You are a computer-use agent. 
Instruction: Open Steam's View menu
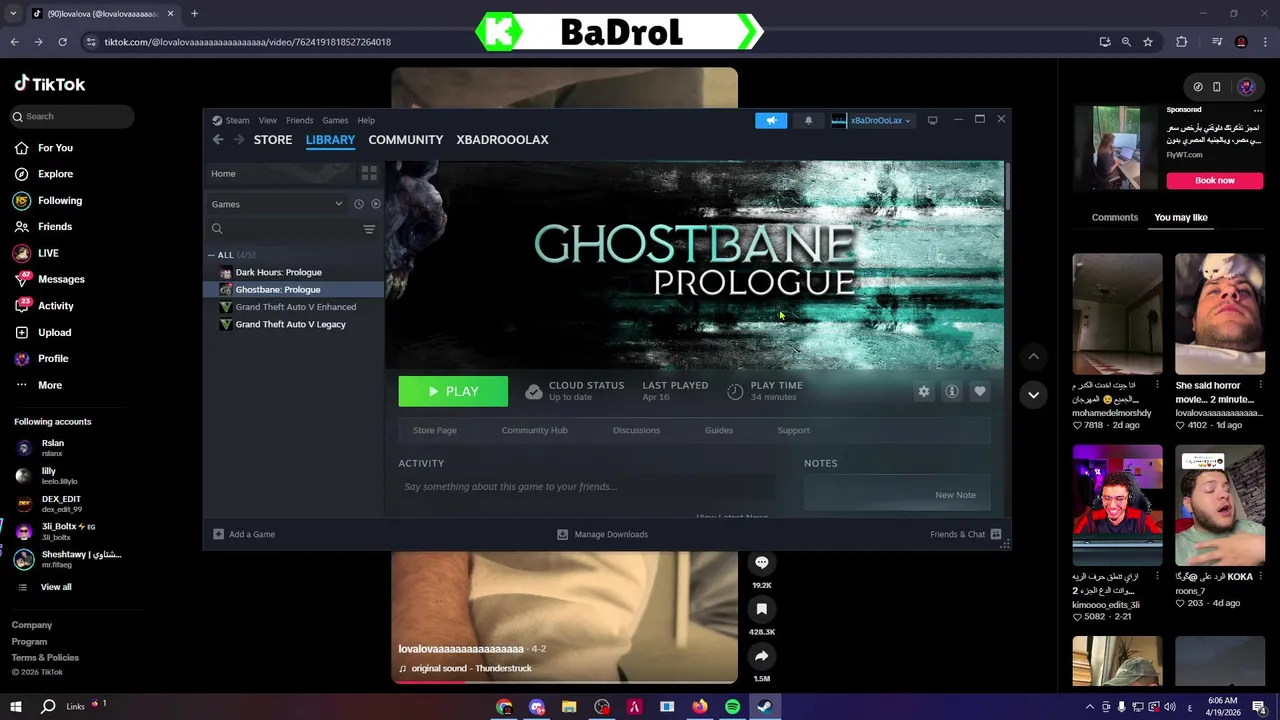pos(268,120)
